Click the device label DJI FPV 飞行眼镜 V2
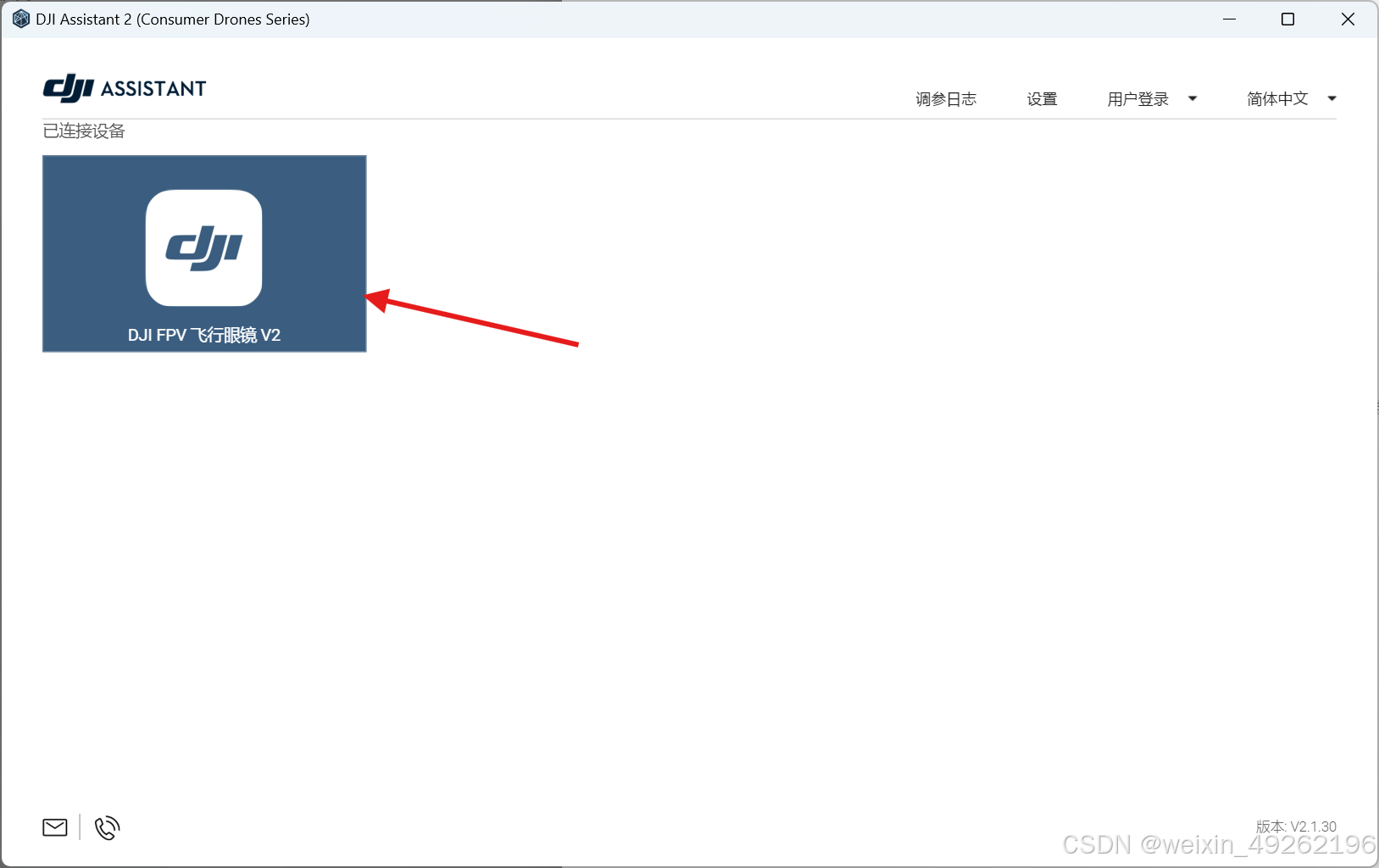The height and width of the screenshot is (868, 1379). point(204,335)
